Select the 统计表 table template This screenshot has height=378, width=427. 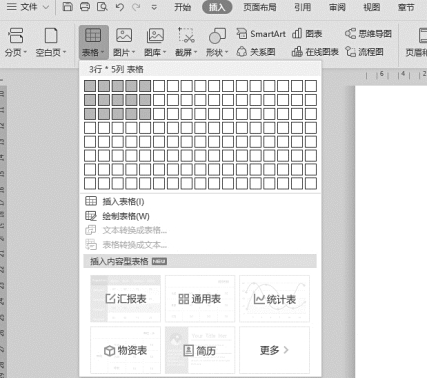(x=274, y=299)
